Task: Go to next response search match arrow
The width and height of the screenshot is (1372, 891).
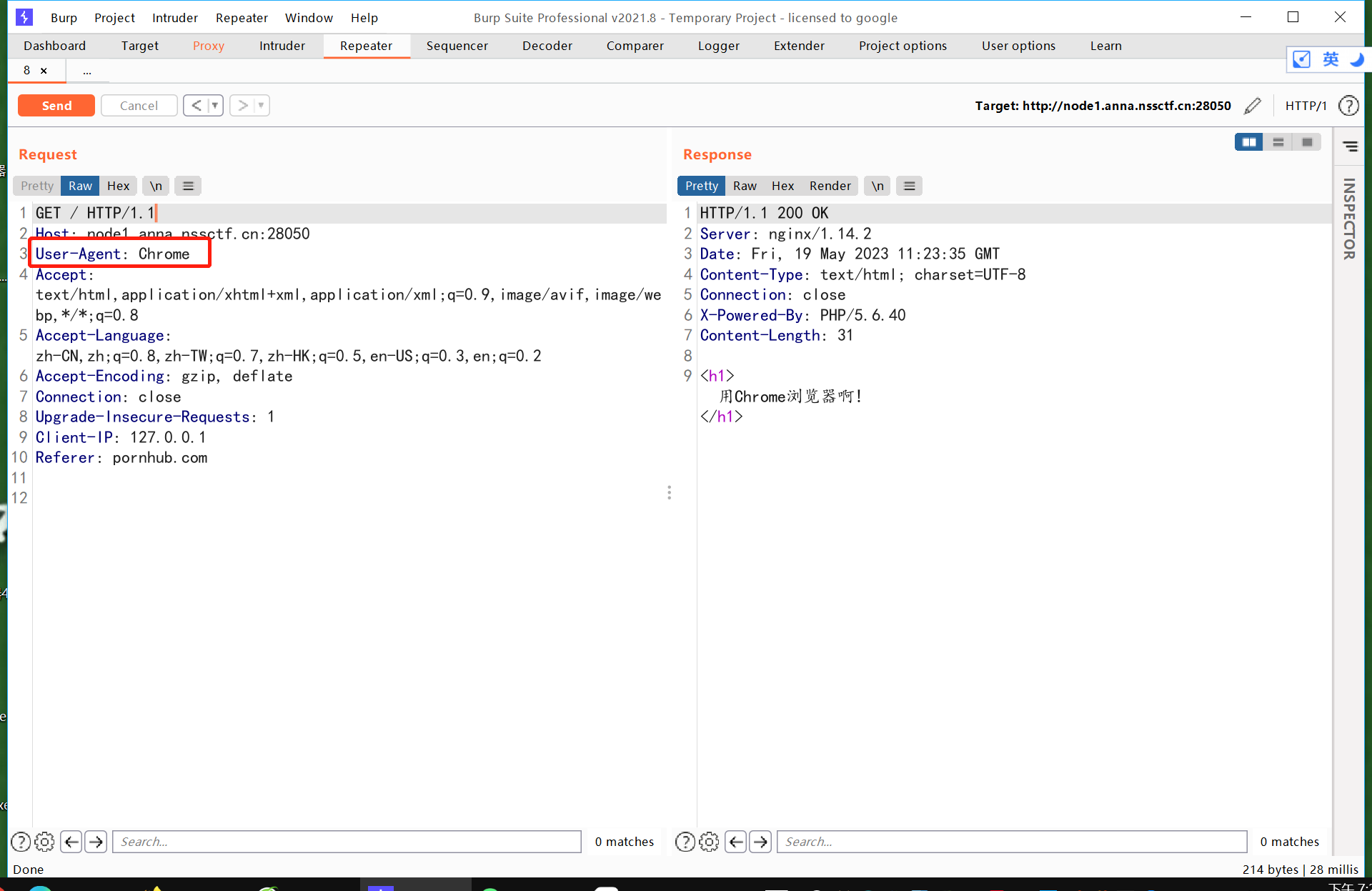Action: 760,842
